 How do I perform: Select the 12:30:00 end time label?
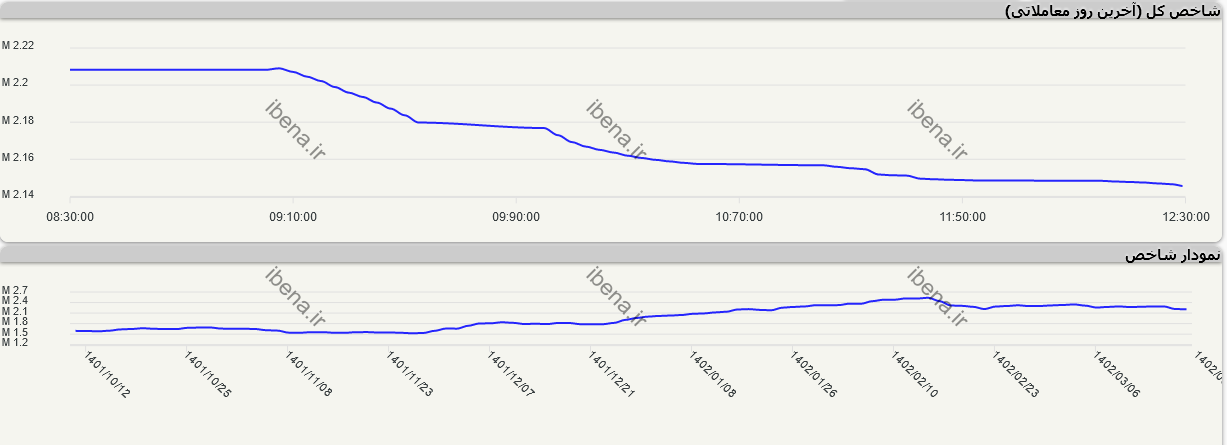1184,217
